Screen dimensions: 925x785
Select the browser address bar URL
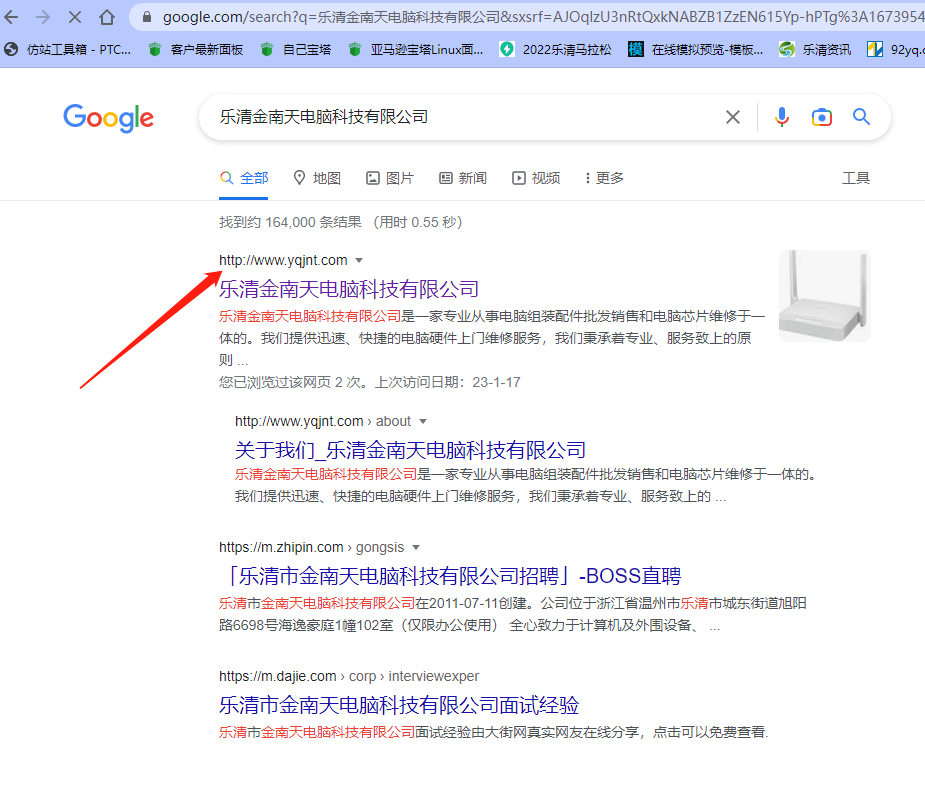(x=543, y=17)
